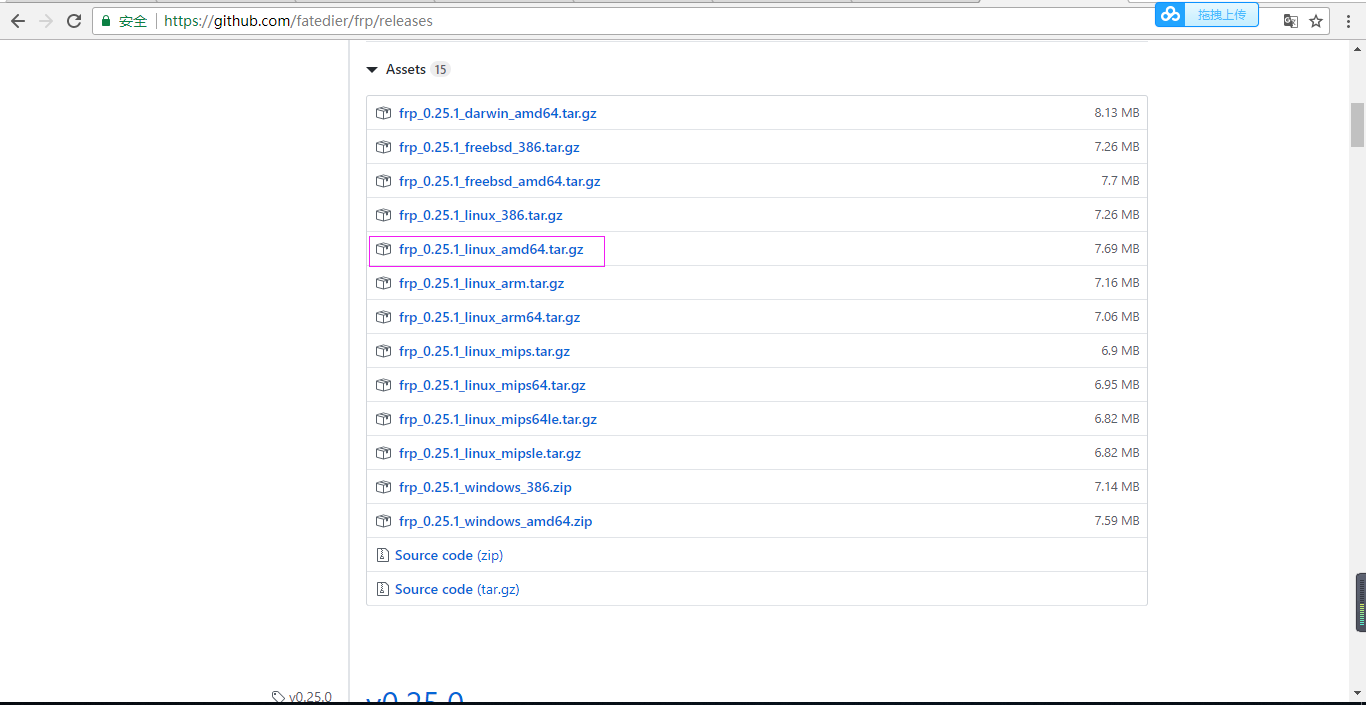1366x705 pixels.
Task: Click the package icon beside frp_0.25.1_linux_arm.tar.gz
Action: [383, 283]
